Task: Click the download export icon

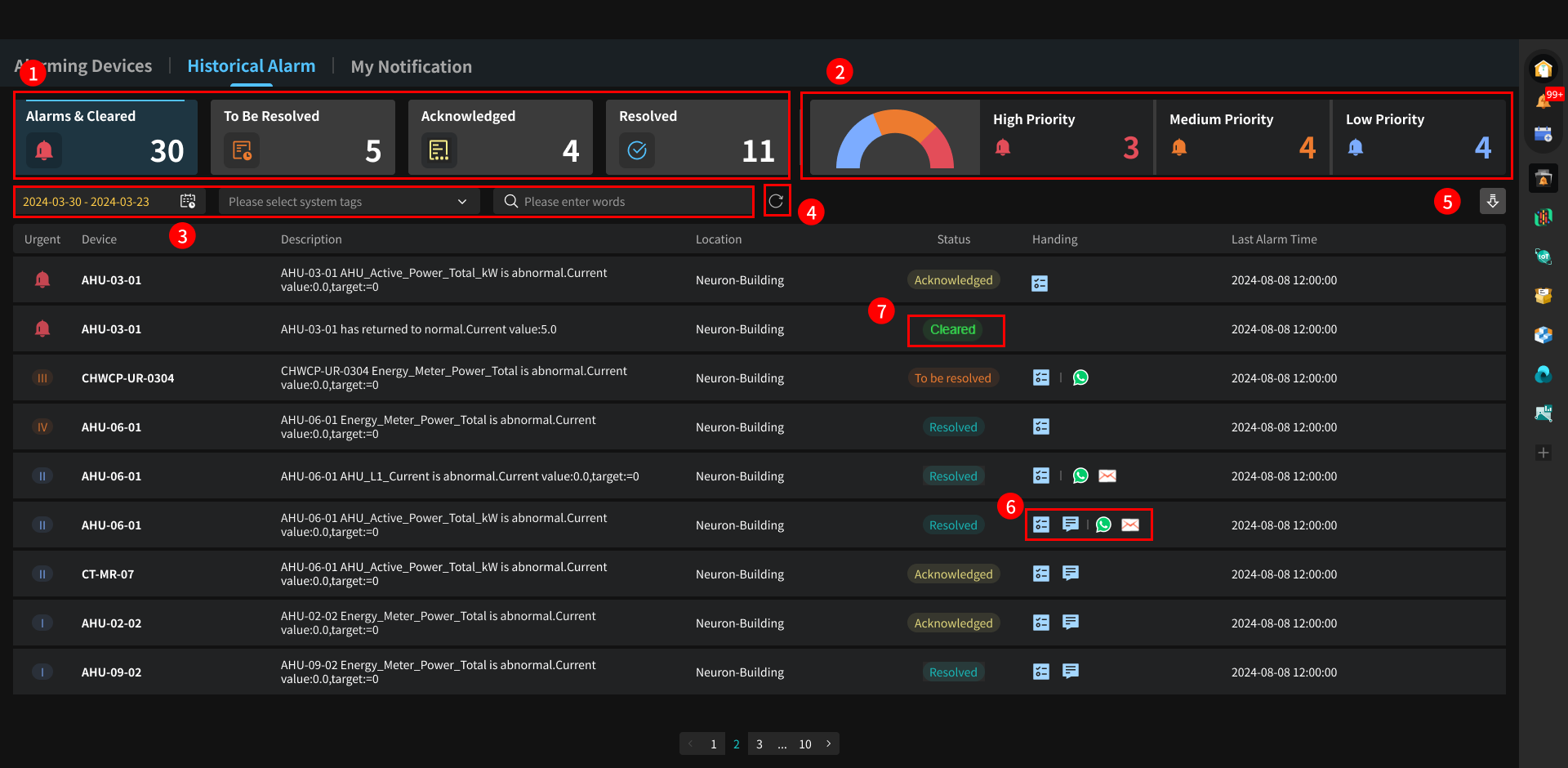Action: tap(1492, 201)
